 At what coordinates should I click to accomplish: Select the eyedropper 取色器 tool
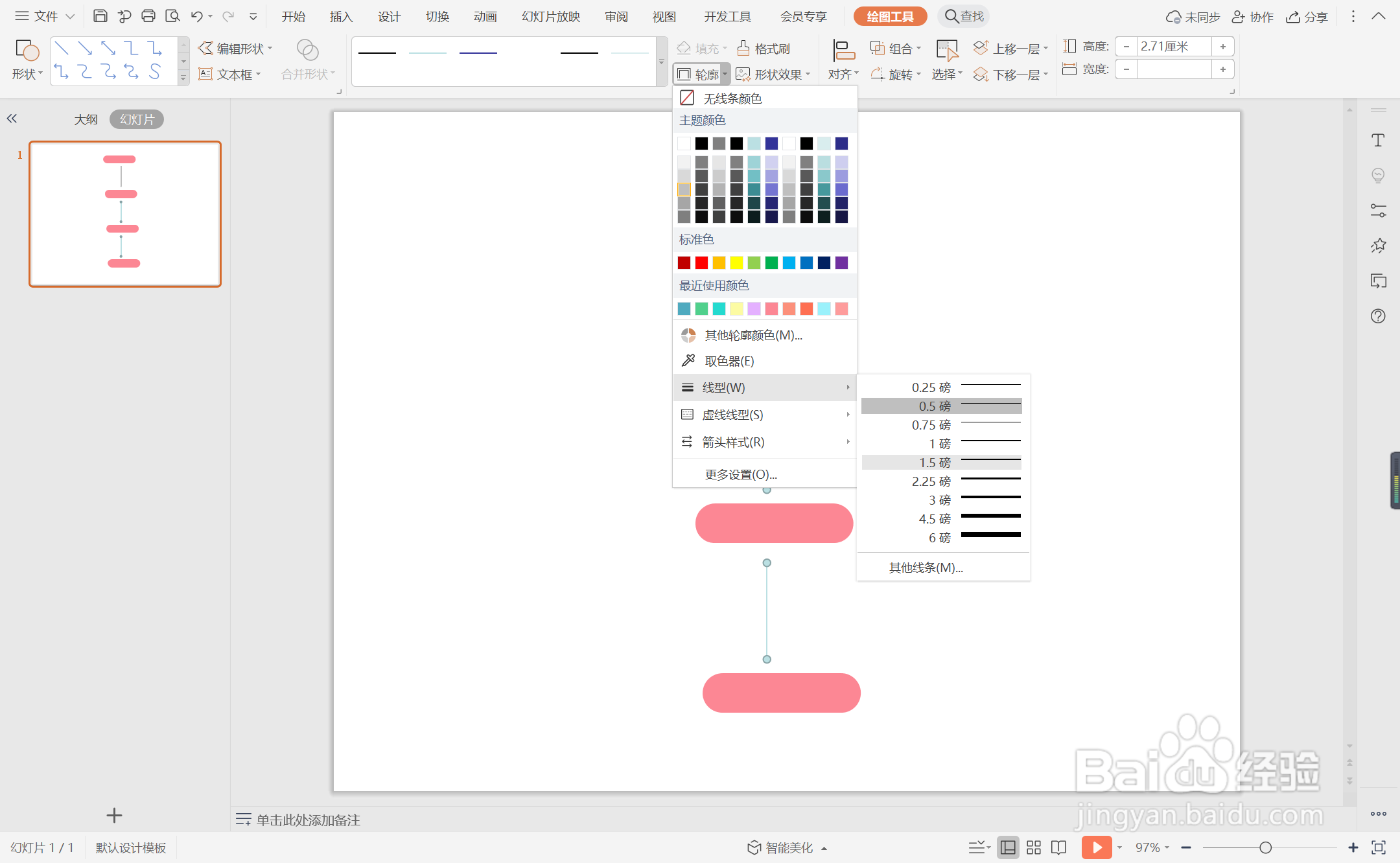[729, 361]
